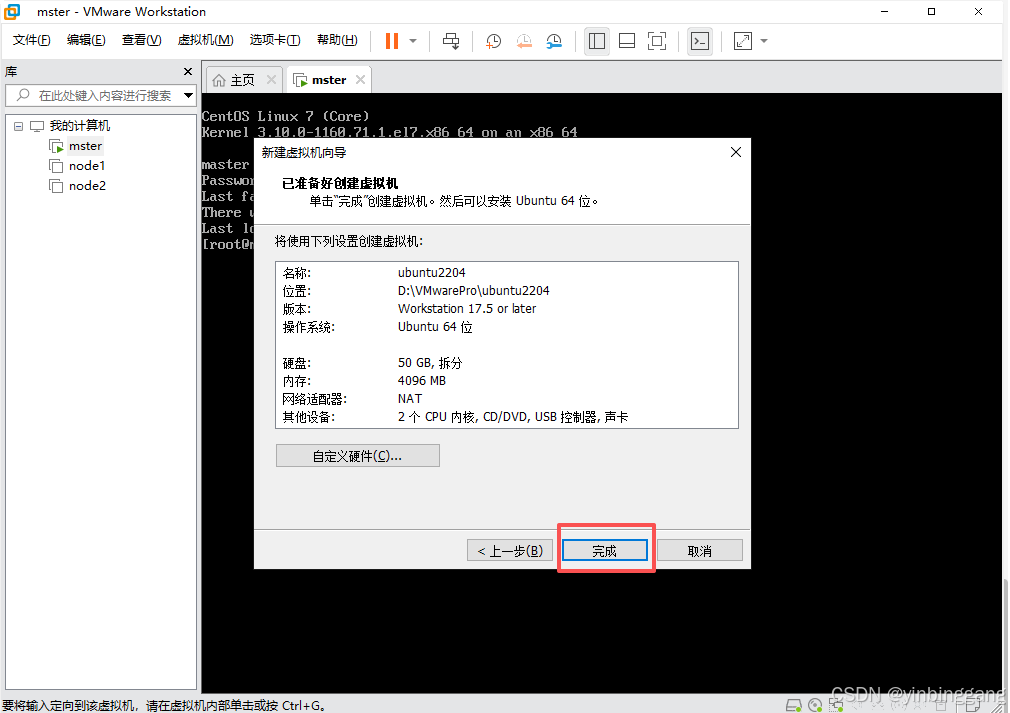
Task: Click the 4096 MB memory value
Action: [422, 381]
